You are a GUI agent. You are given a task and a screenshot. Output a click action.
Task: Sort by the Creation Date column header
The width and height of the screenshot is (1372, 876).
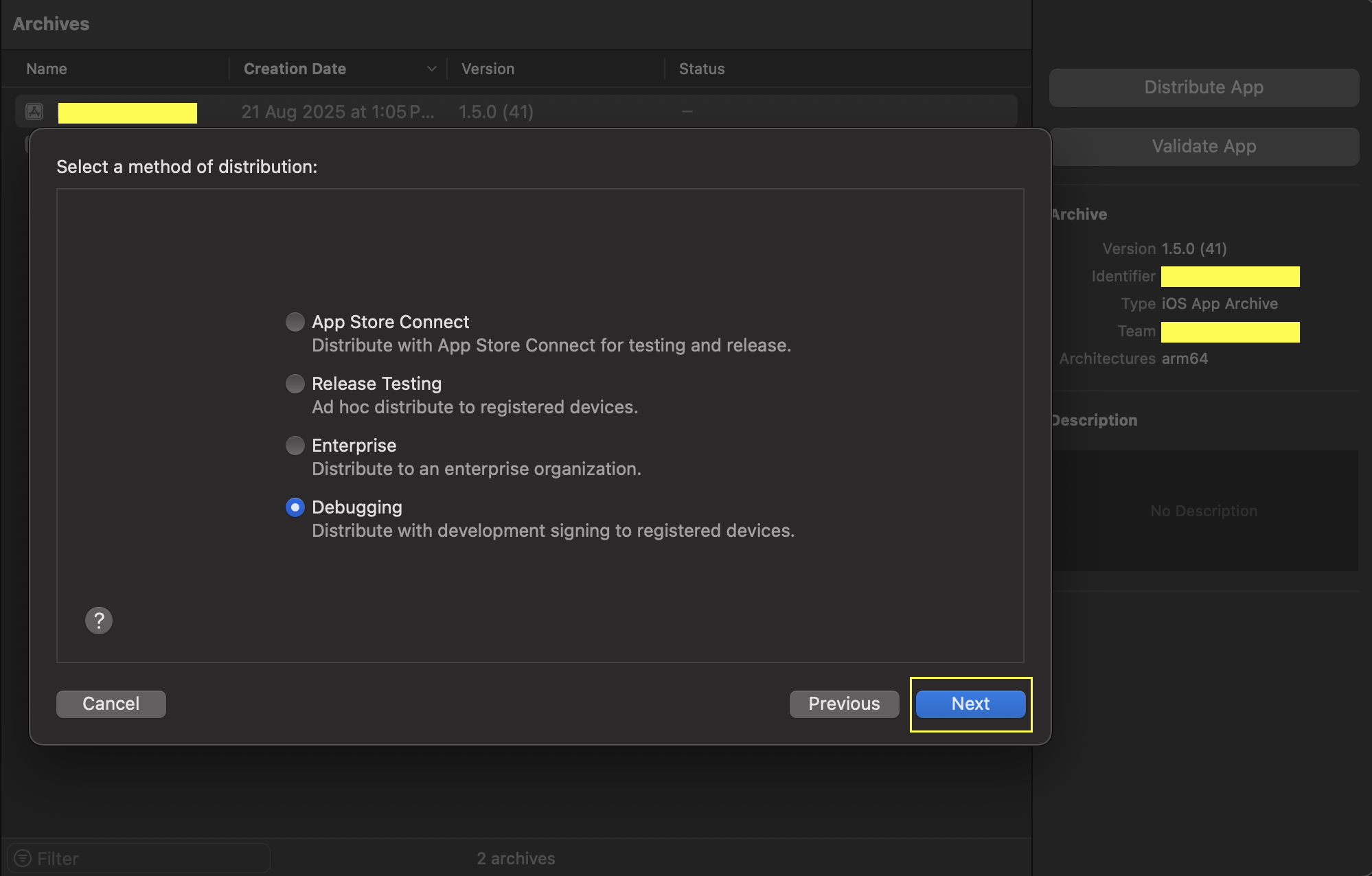[295, 69]
